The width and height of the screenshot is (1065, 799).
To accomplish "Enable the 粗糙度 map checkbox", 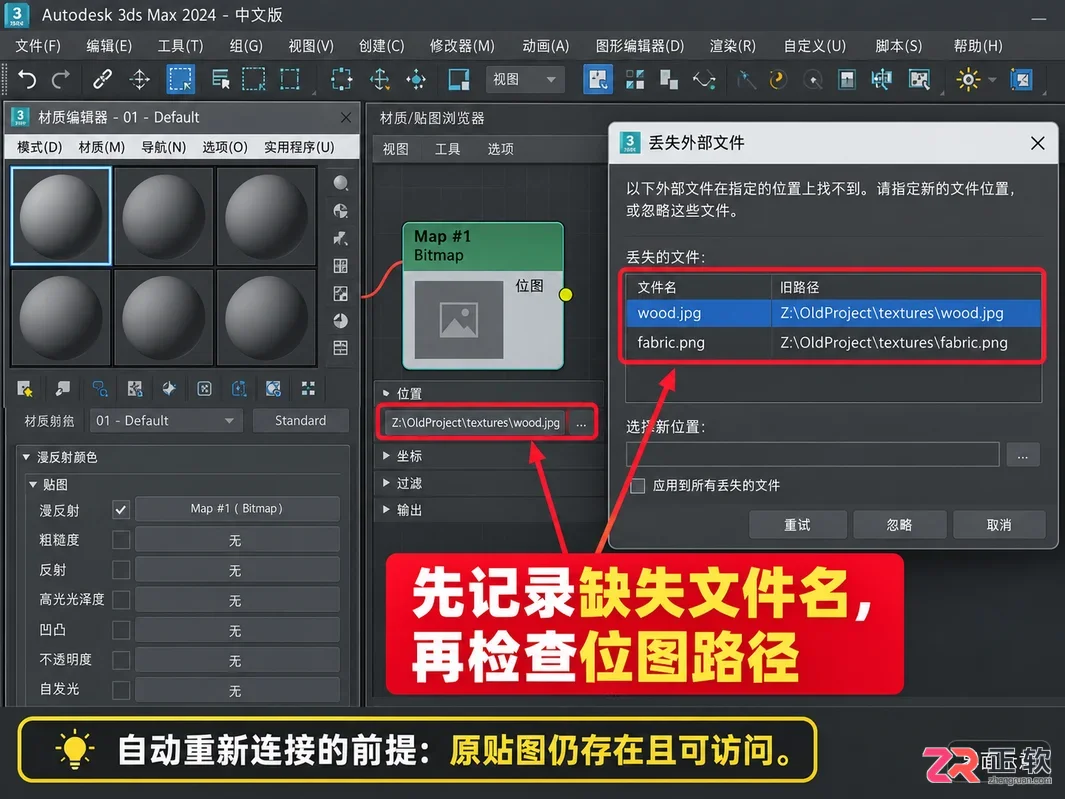I will 121,540.
